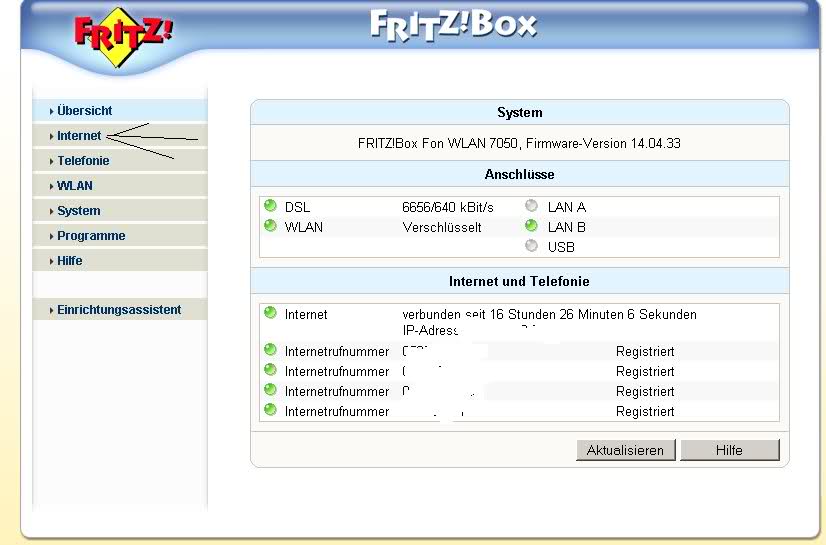Select the firmware version text 14.04.33
This screenshot has height=545, width=826.
tap(656, 143)
